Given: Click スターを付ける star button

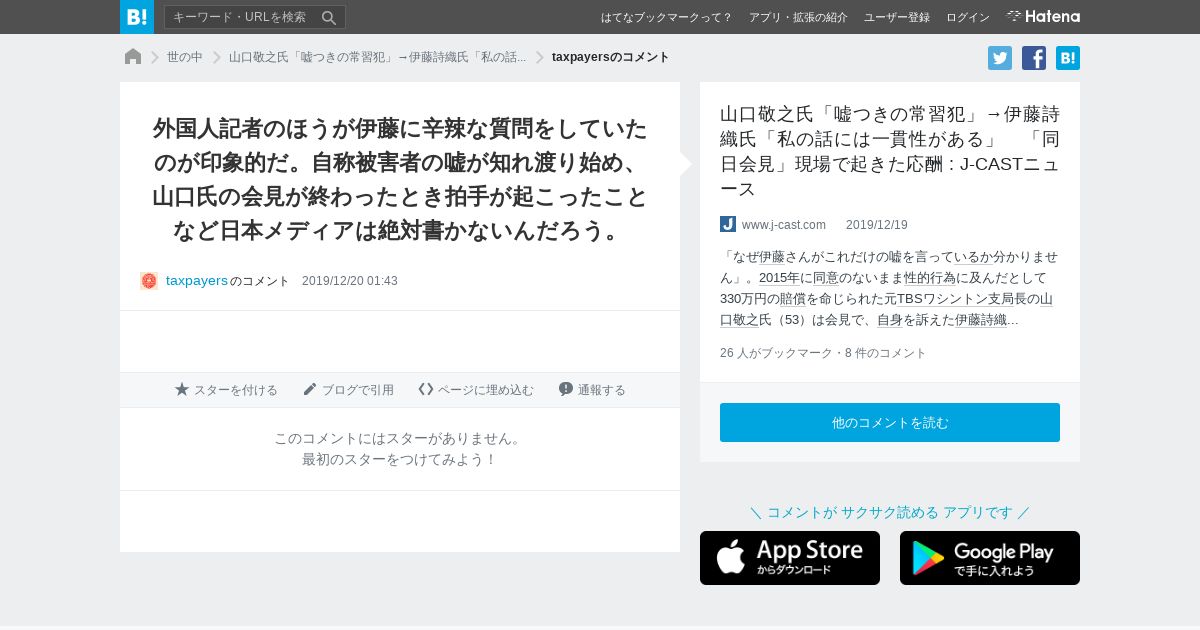Looking at the screenshot, I should click(226, 390).
